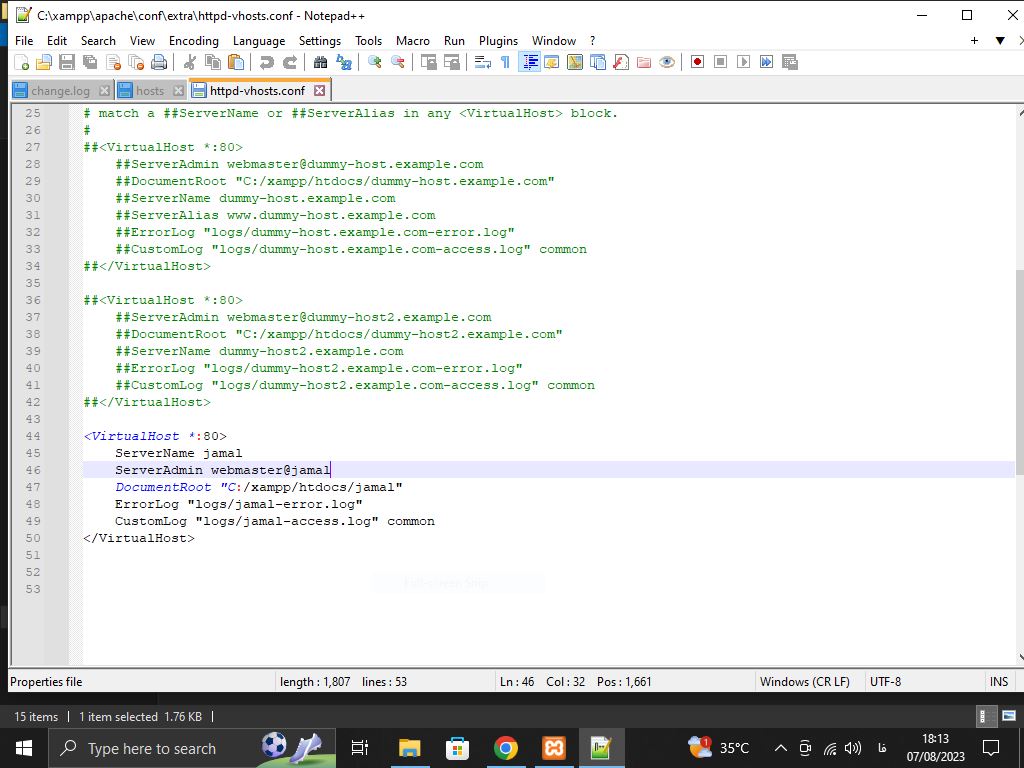Open the Settings menu

pyautogui.click(x=320, y=40)
